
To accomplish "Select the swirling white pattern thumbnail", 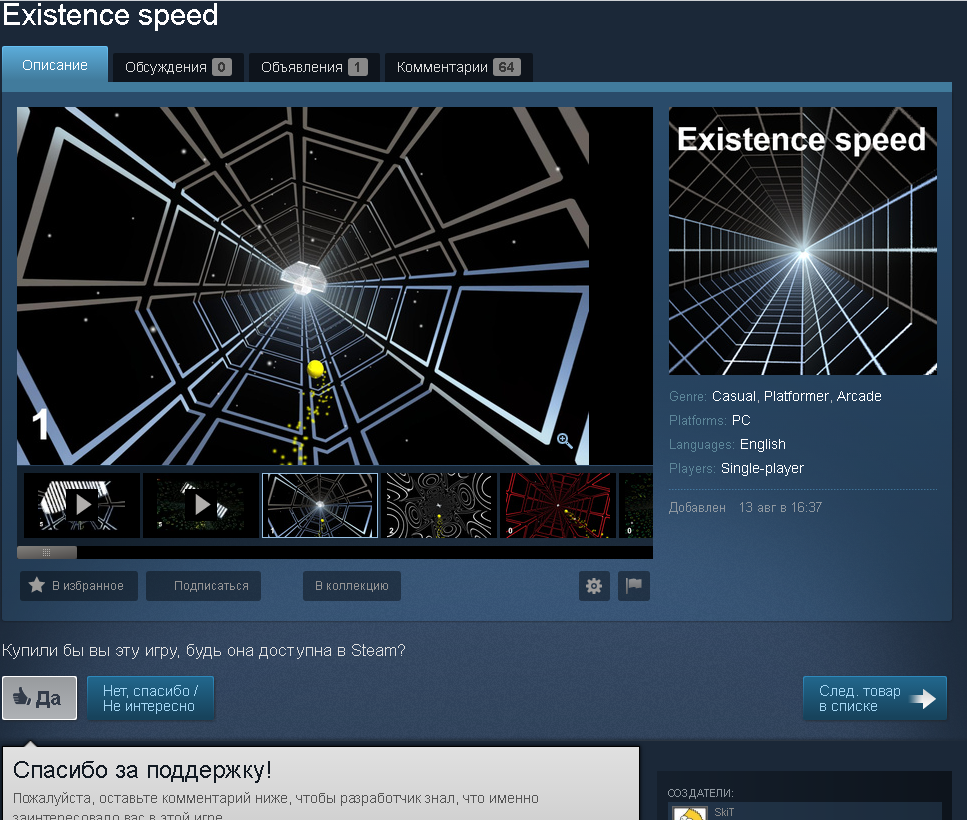I will tap(439, 506).
